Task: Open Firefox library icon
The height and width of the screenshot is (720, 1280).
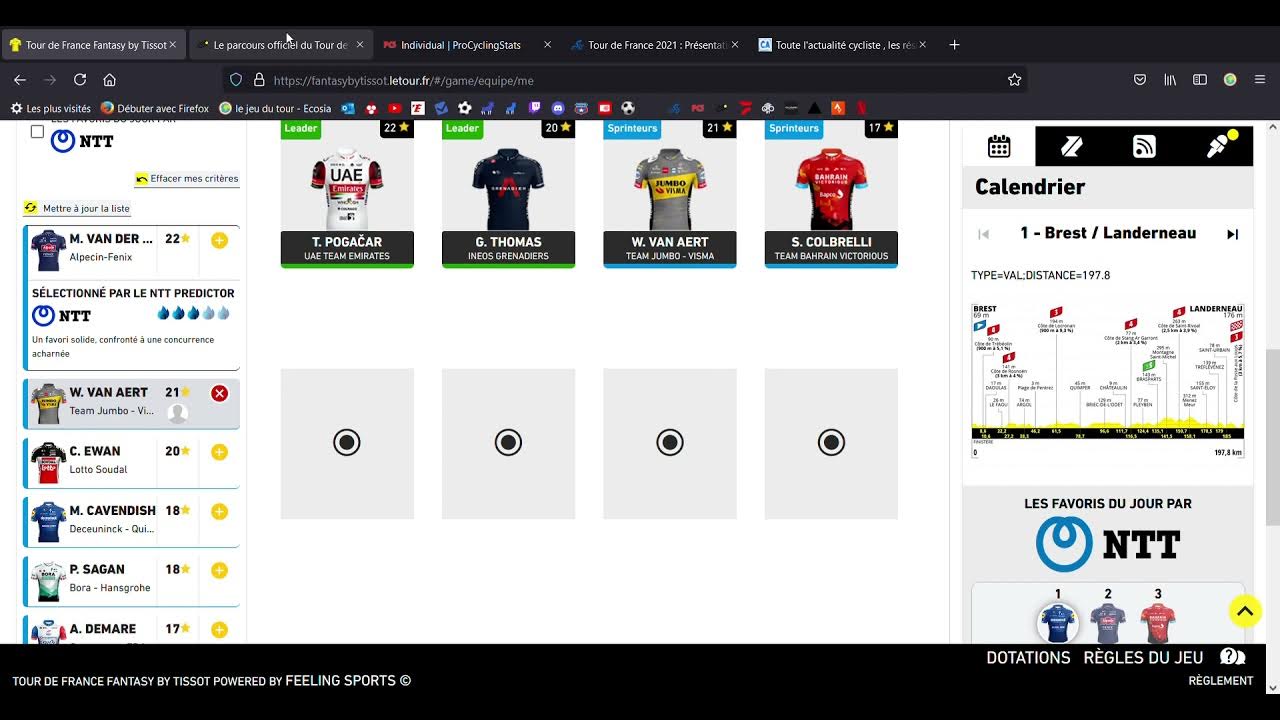Action: [x=1170, y=80]
